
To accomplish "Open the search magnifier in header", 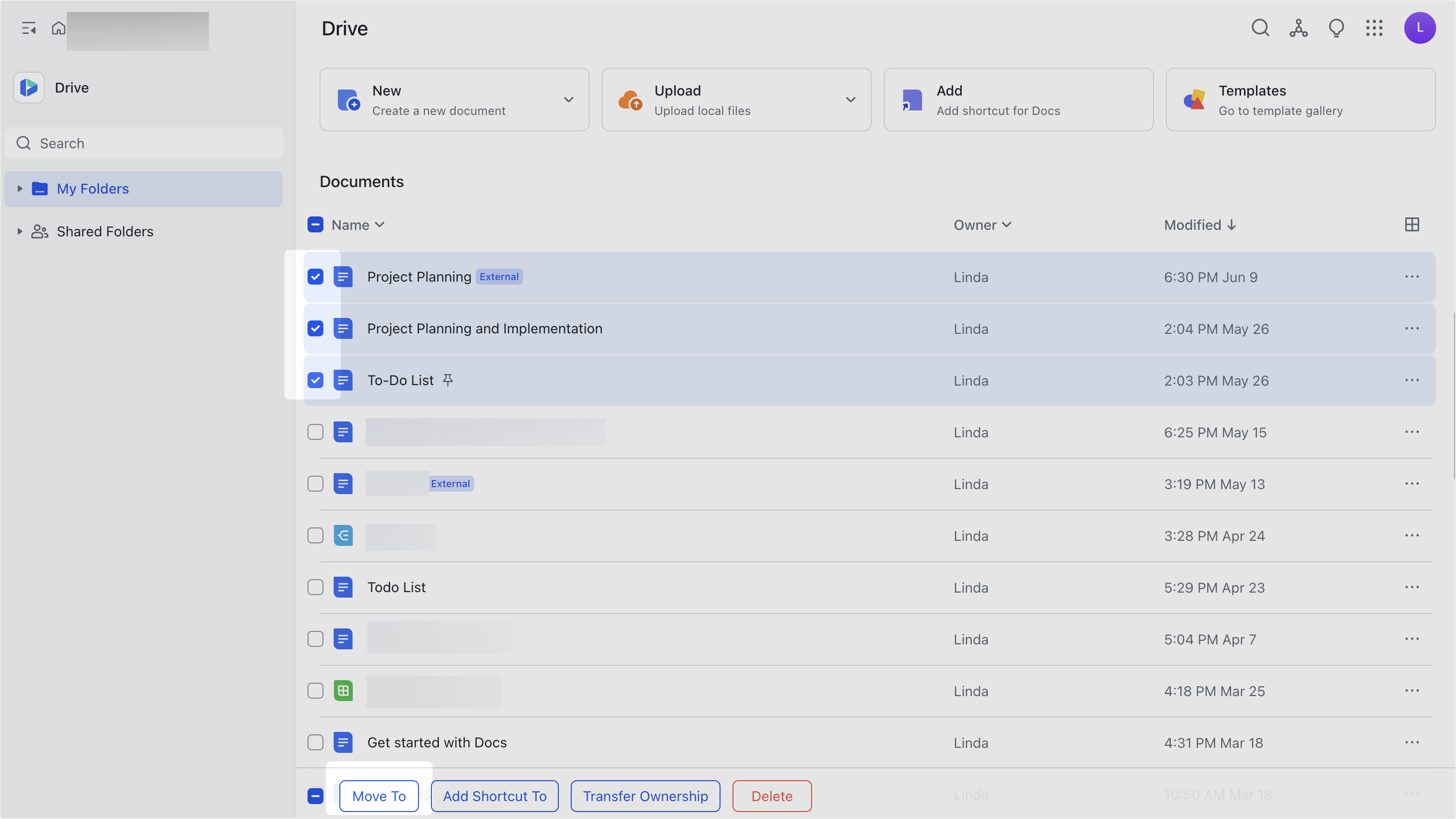I will 1260,28.
